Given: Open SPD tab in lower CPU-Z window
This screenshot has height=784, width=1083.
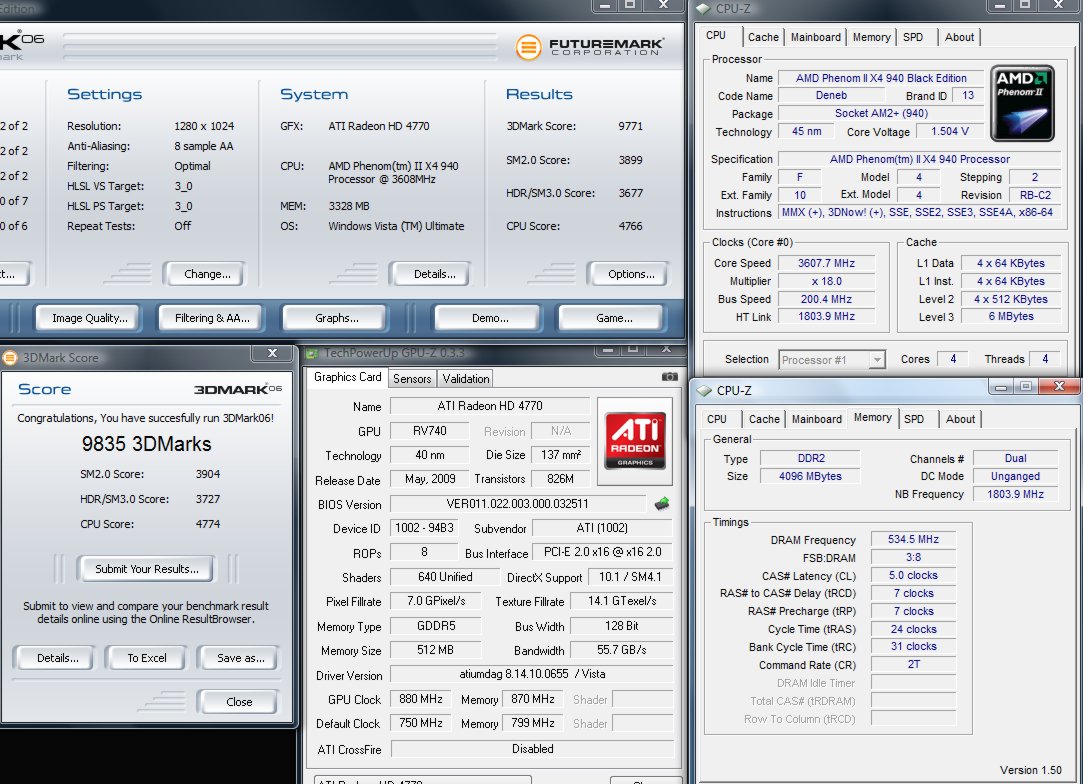Looking at the screenshot, I should pos(914,419).
